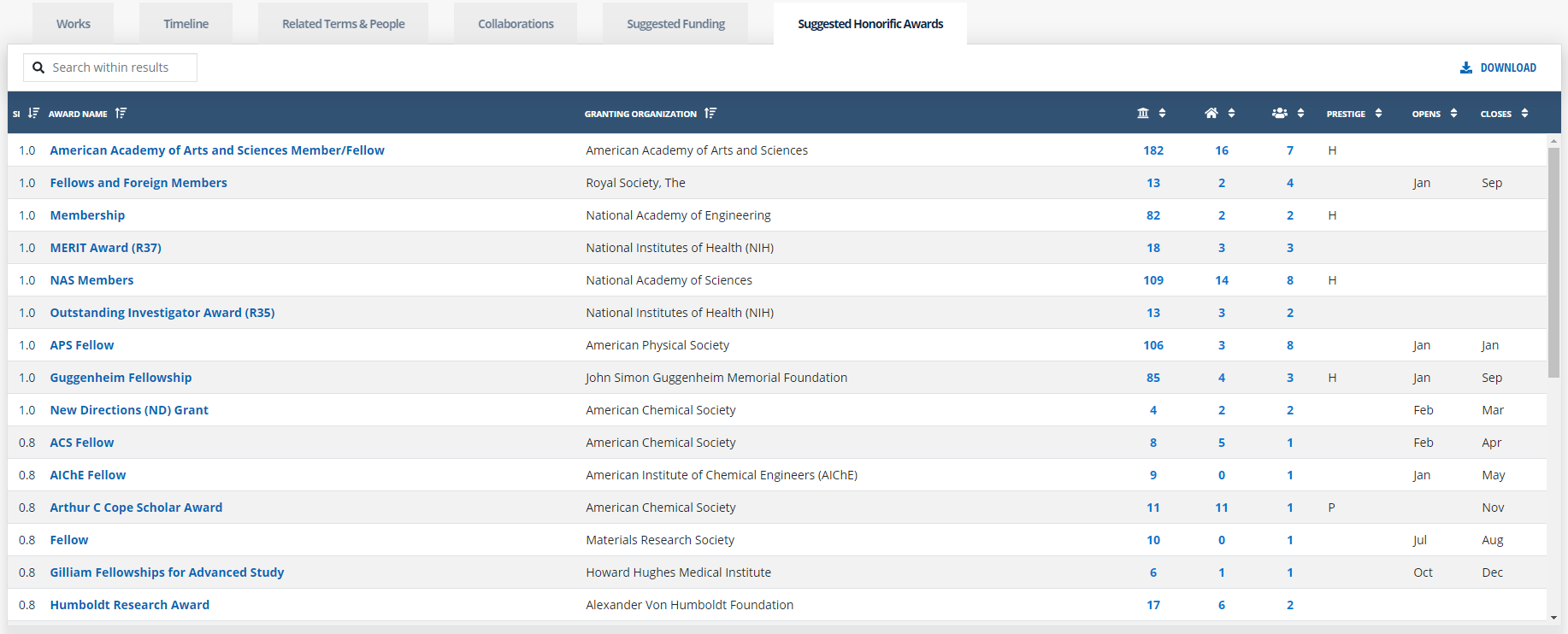Click scrollbar up arrow at table top
1568x634 pixels.
click(1553, 140)
